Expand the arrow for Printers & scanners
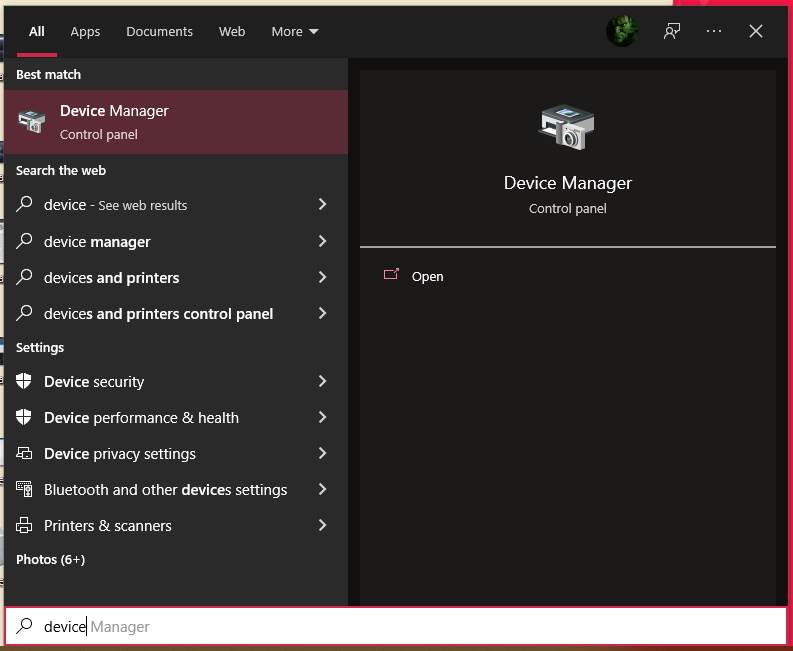Image resolution: width=793 pixels, height=651 pixels. [322, 525]
